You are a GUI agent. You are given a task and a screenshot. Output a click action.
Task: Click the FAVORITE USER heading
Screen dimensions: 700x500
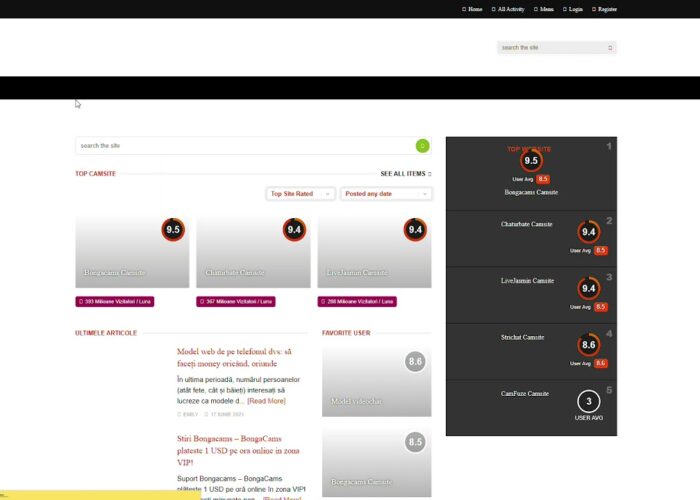(x=346, y=333)
